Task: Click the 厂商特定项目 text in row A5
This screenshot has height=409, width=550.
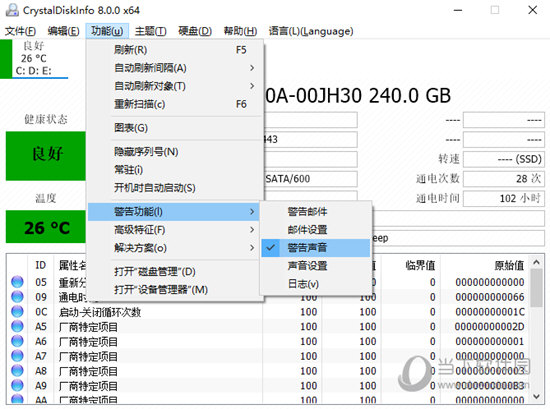Action: coord(88,327)
